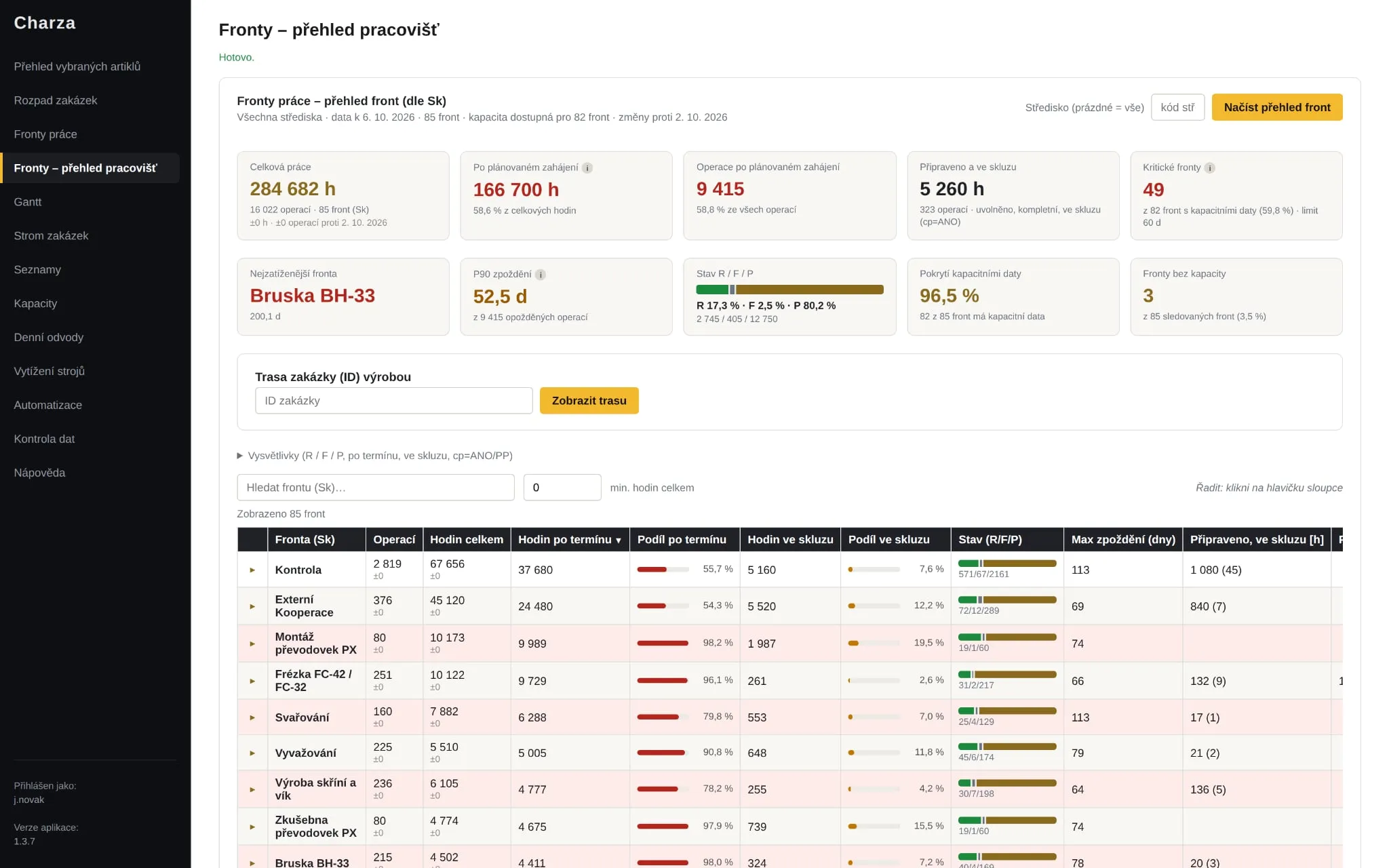The image size is (1389, 868).
Task: Open Kapacity section
Action: pos(90,304)
